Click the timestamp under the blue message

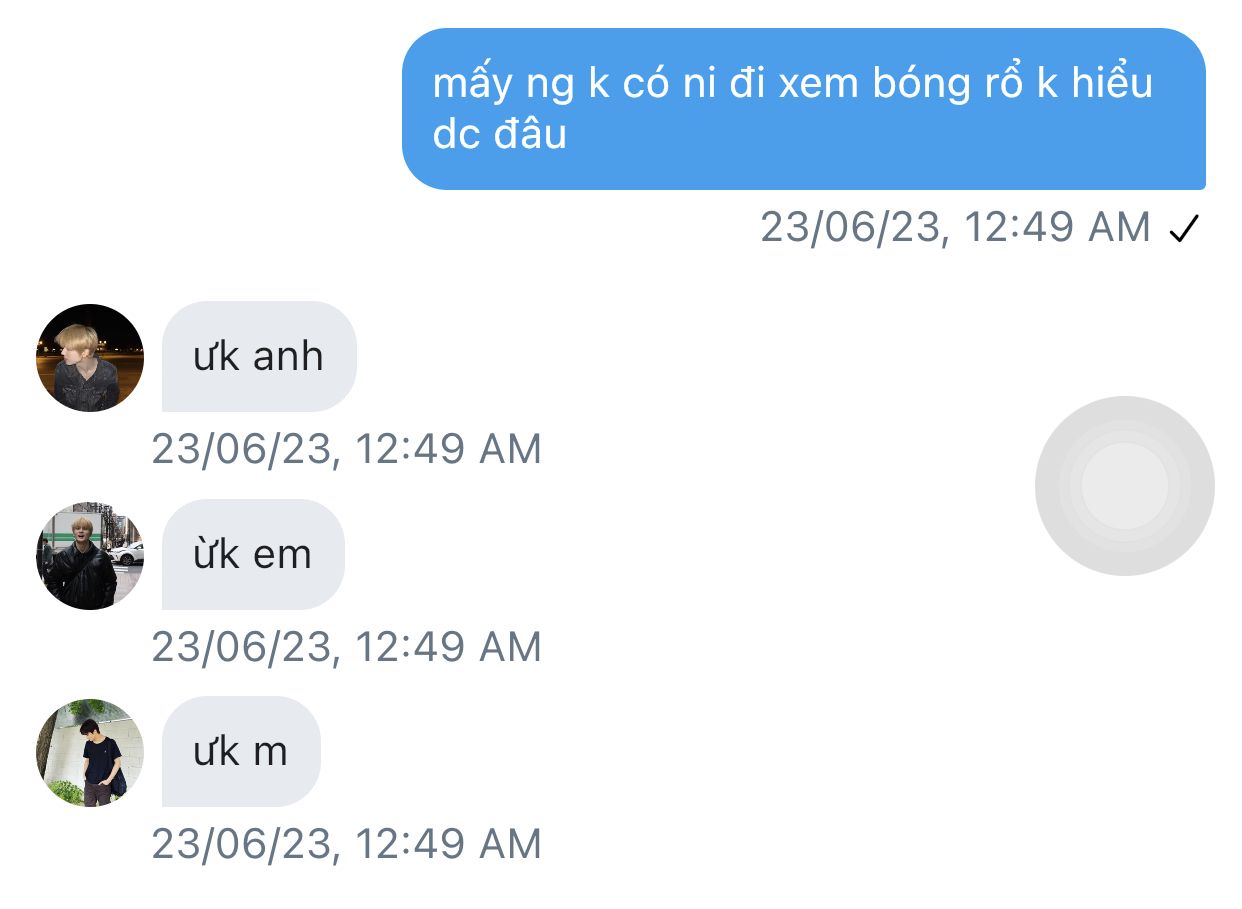point(955,228)
